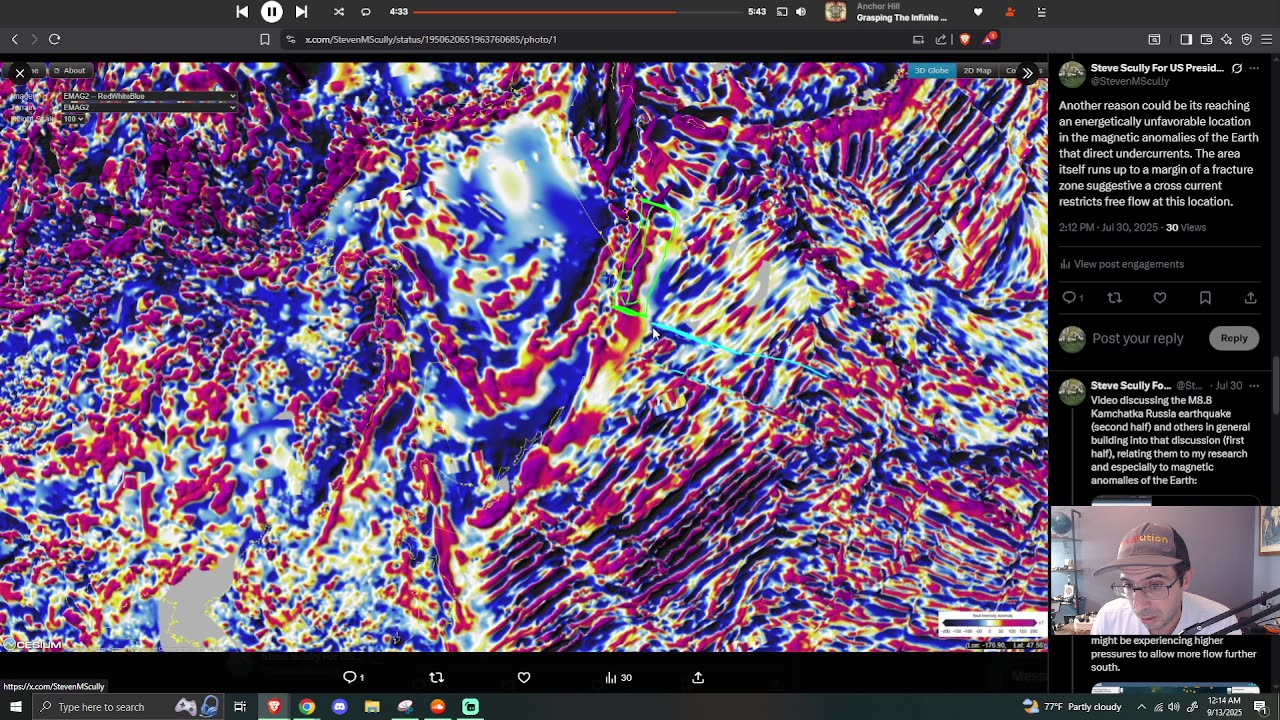Switch to the 2D Map tab
Screen dimensions: 1280x720
click(977, 71)
